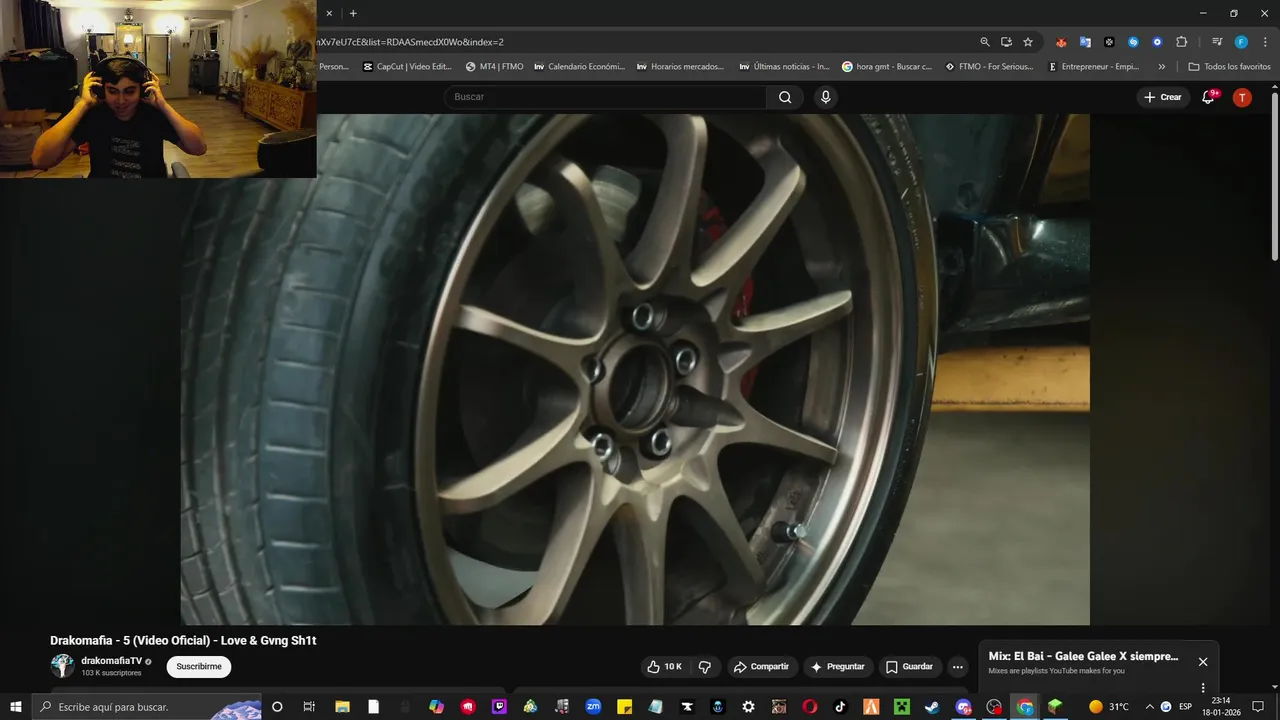This screenshot has height=720, width=1280.
Task: Open FTMO - For Serious bookmark
Action: click(989, 67)
